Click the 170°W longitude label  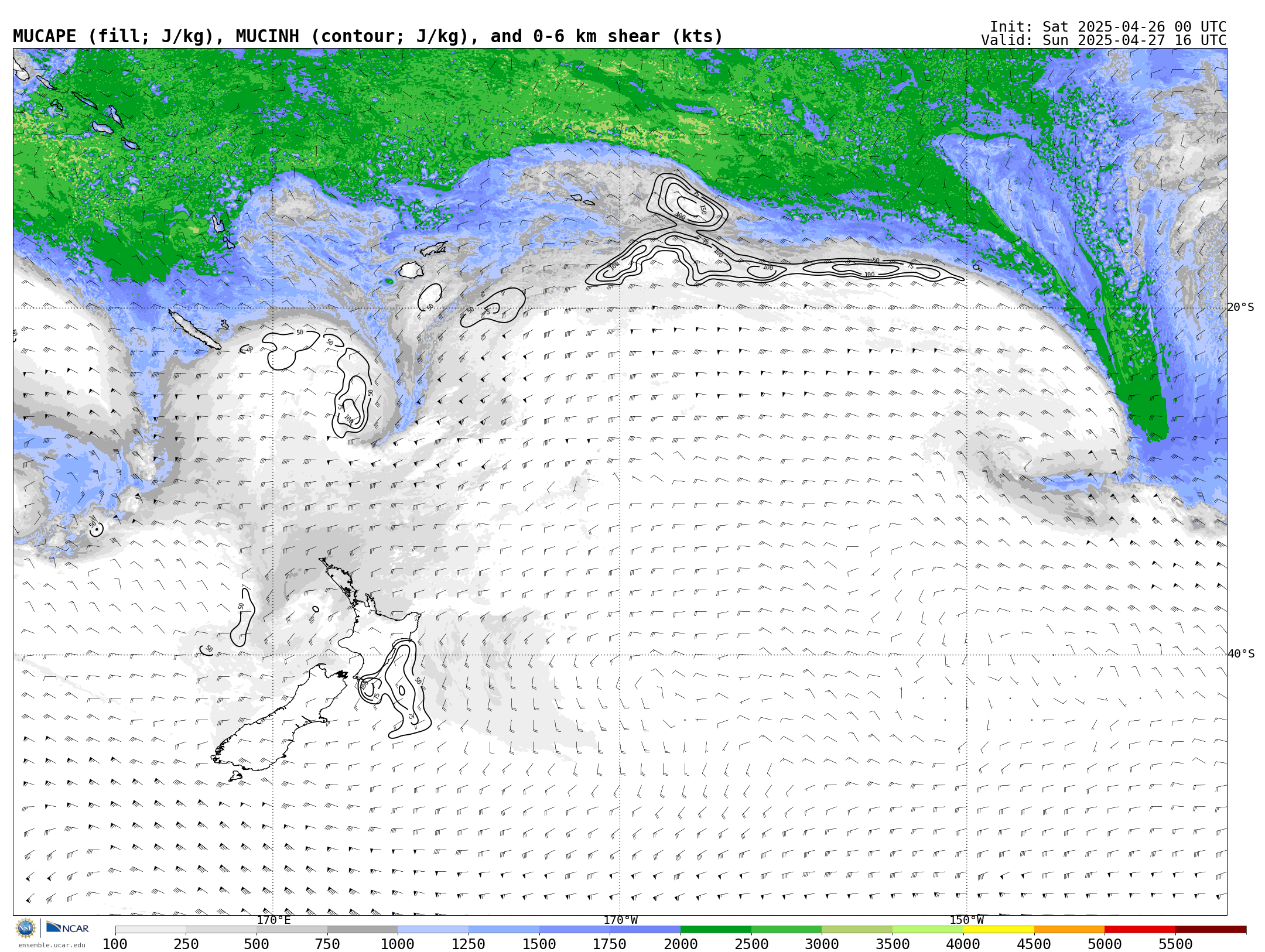click(x=621, y=920)
